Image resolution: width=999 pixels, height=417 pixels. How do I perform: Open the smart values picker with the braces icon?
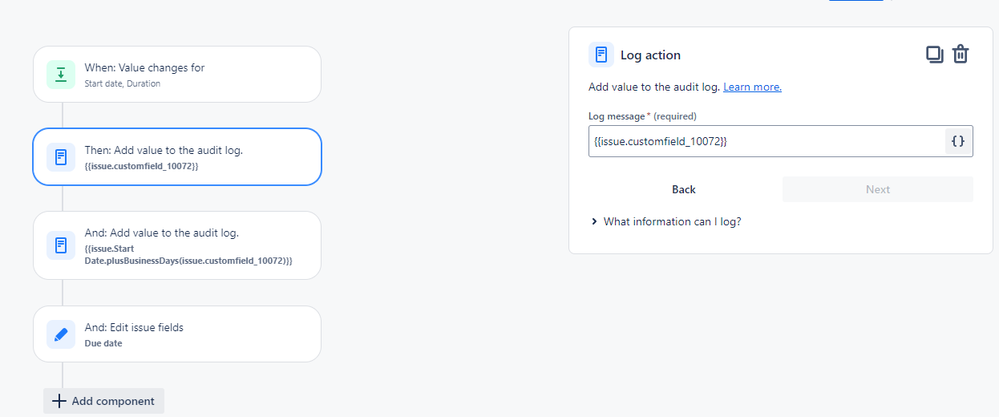click(958, 141)
